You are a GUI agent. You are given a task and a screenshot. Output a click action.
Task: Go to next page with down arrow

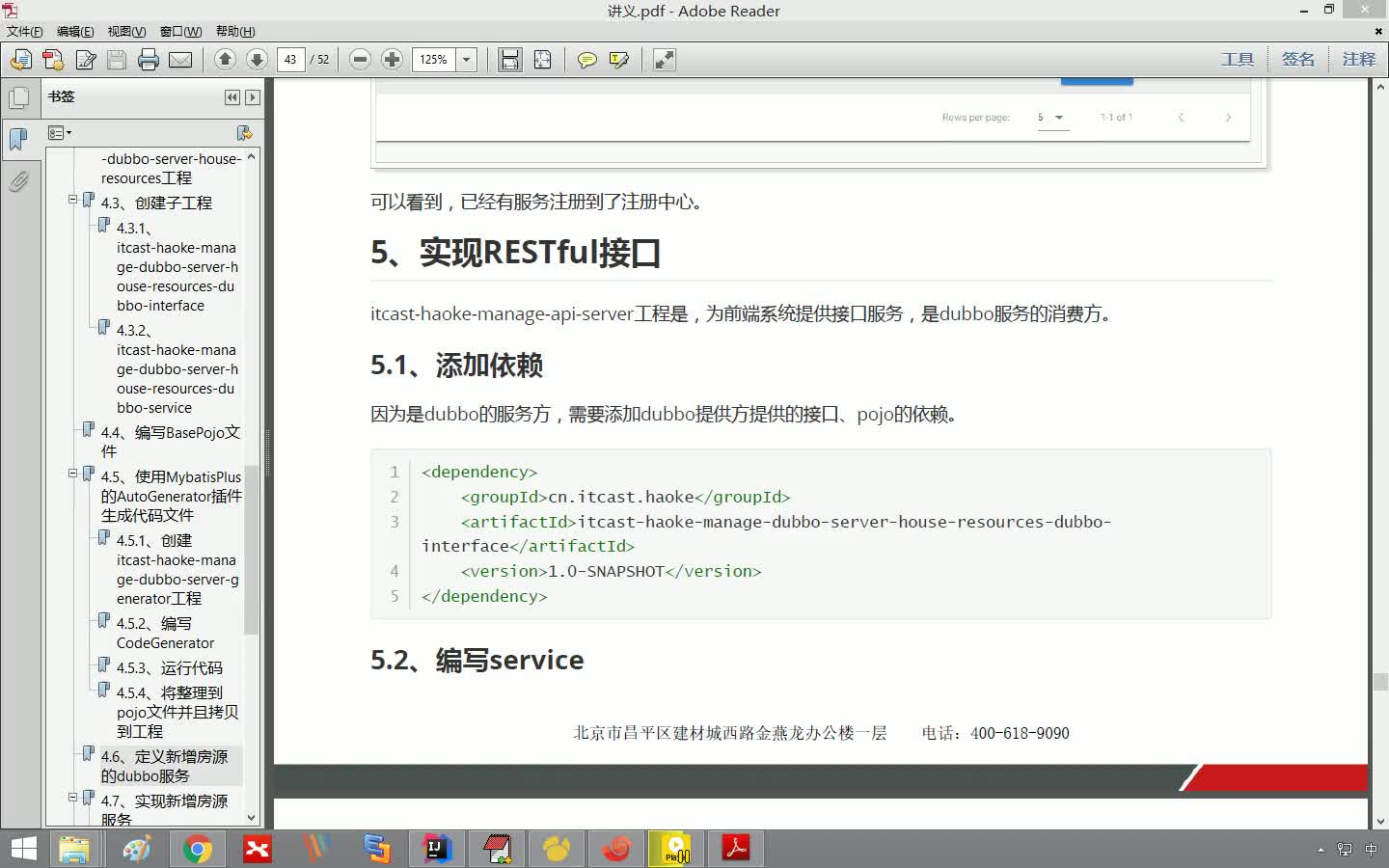click(x=257, y=60)
